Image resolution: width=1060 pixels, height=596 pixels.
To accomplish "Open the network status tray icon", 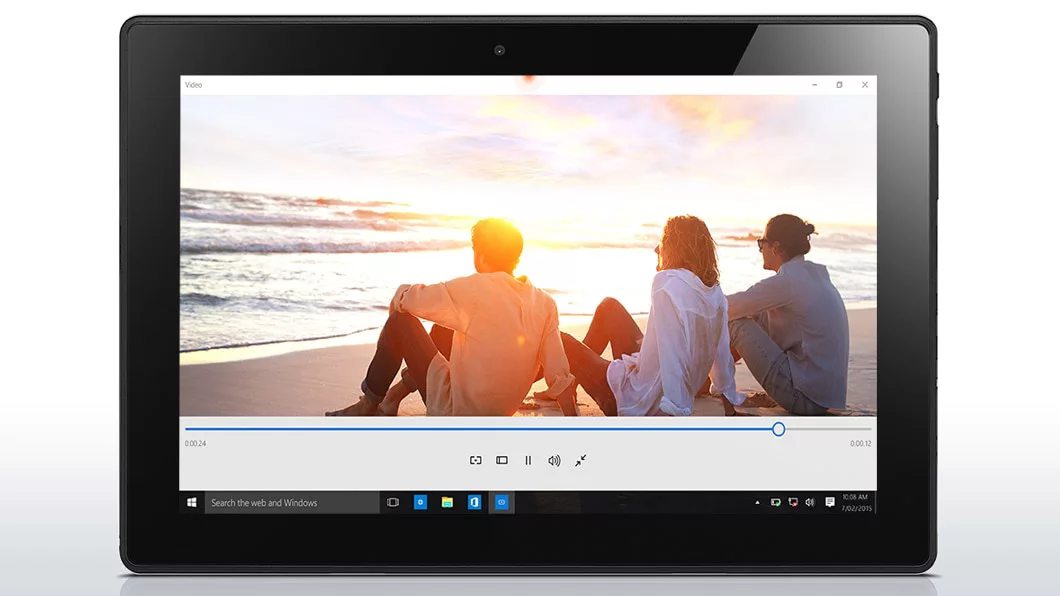I will [x=793, y=502].
